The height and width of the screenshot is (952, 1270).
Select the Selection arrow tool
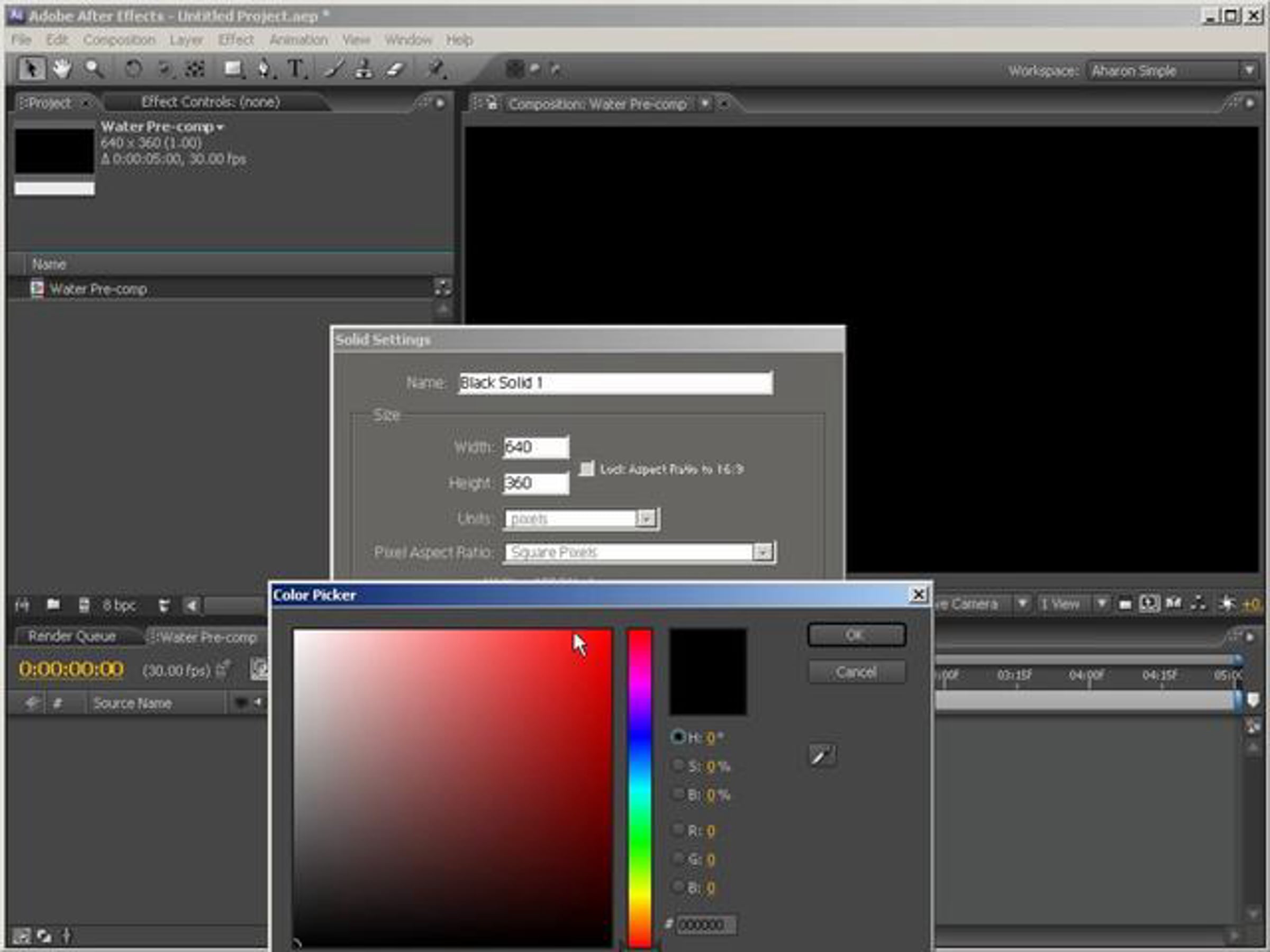31,69
